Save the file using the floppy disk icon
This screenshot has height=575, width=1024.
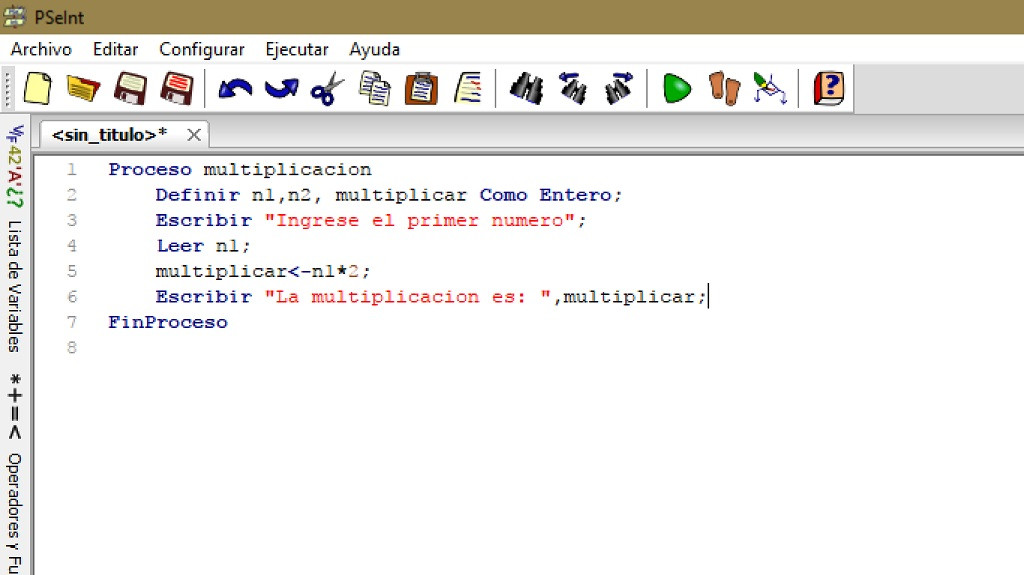click(x=130, y=88)
